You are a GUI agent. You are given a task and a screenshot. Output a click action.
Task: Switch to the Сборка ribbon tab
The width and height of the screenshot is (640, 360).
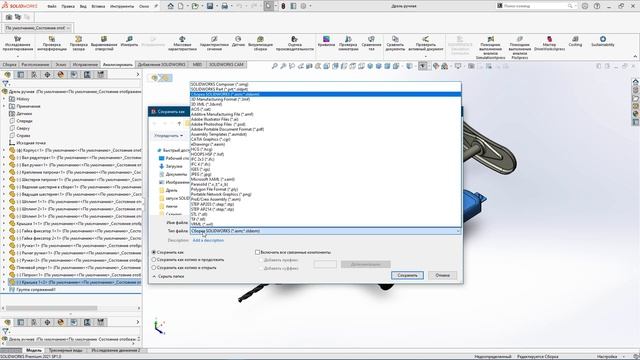click(9, 64)
